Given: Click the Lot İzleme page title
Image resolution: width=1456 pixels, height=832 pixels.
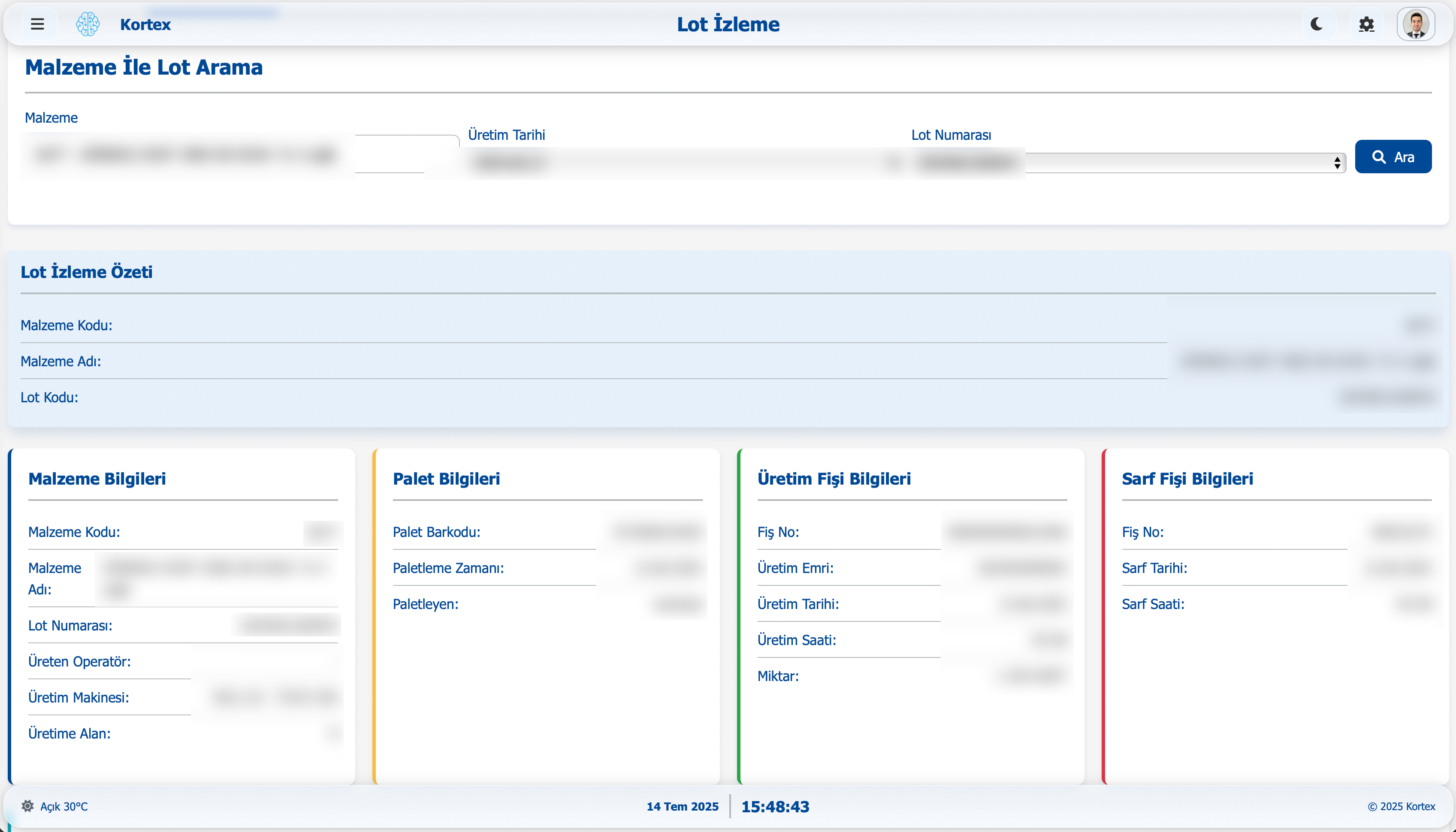Looking at the screenshot, I should pos(728,24).
